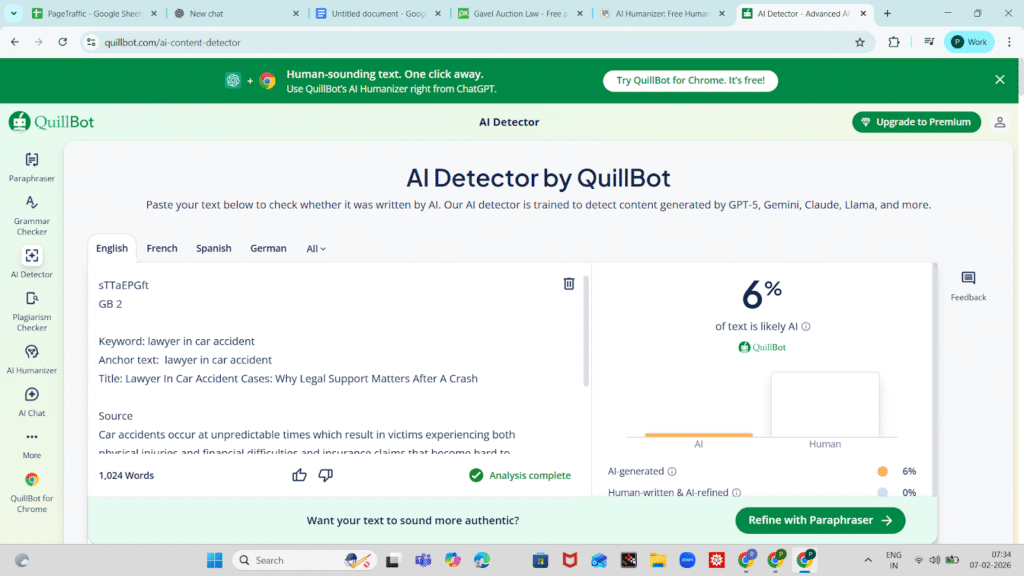Expand the More options in sidebar

32,443
